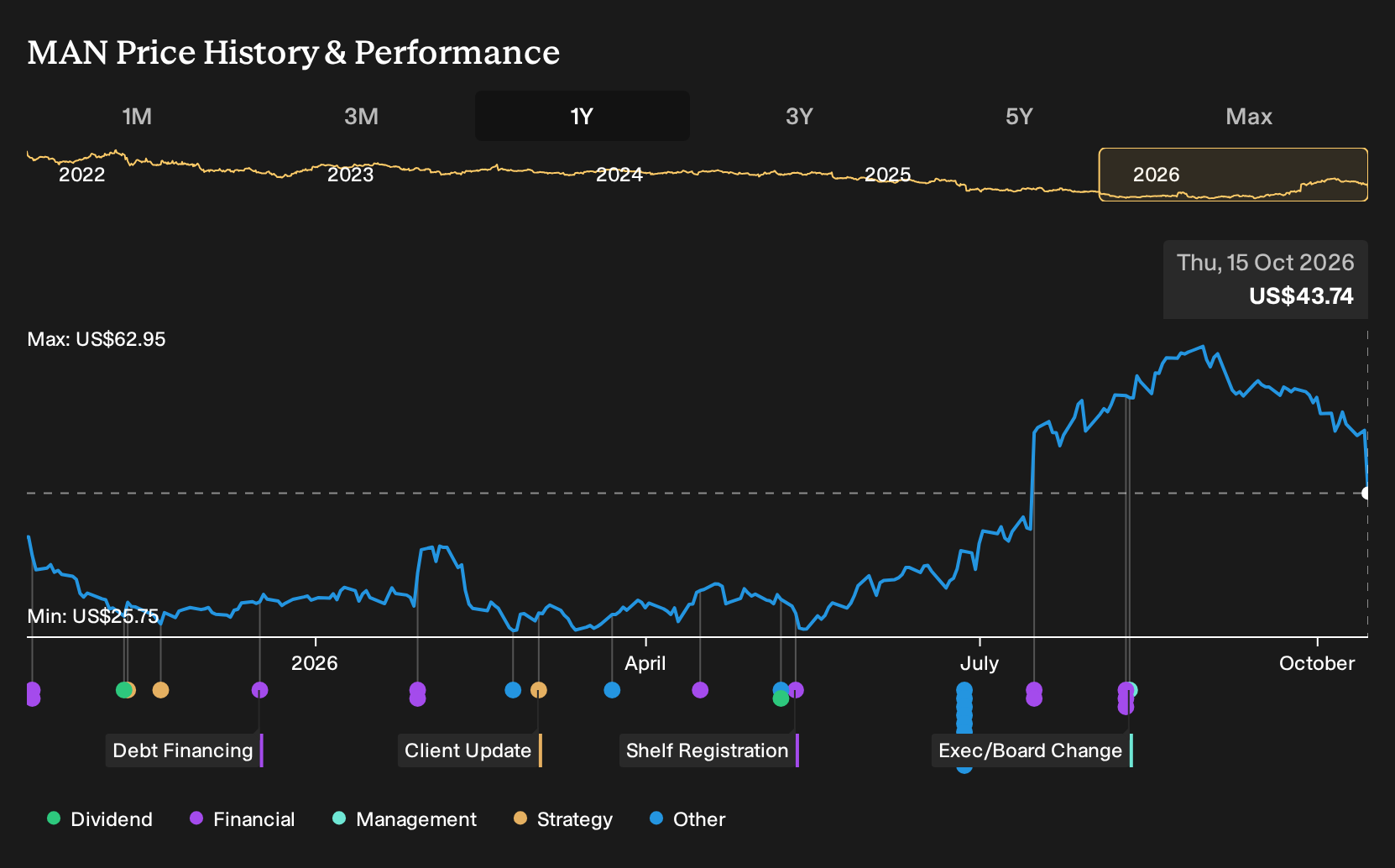
Task: Open the Client Update event label
Action: [470, 750]
